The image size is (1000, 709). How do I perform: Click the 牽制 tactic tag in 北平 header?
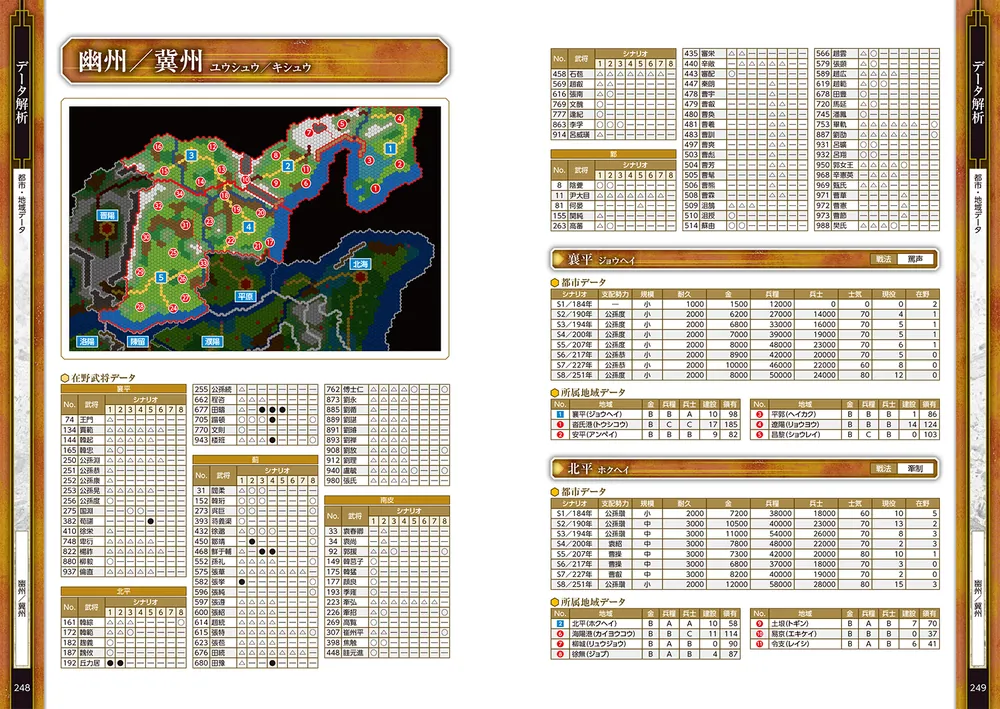[x=915, y=469]
